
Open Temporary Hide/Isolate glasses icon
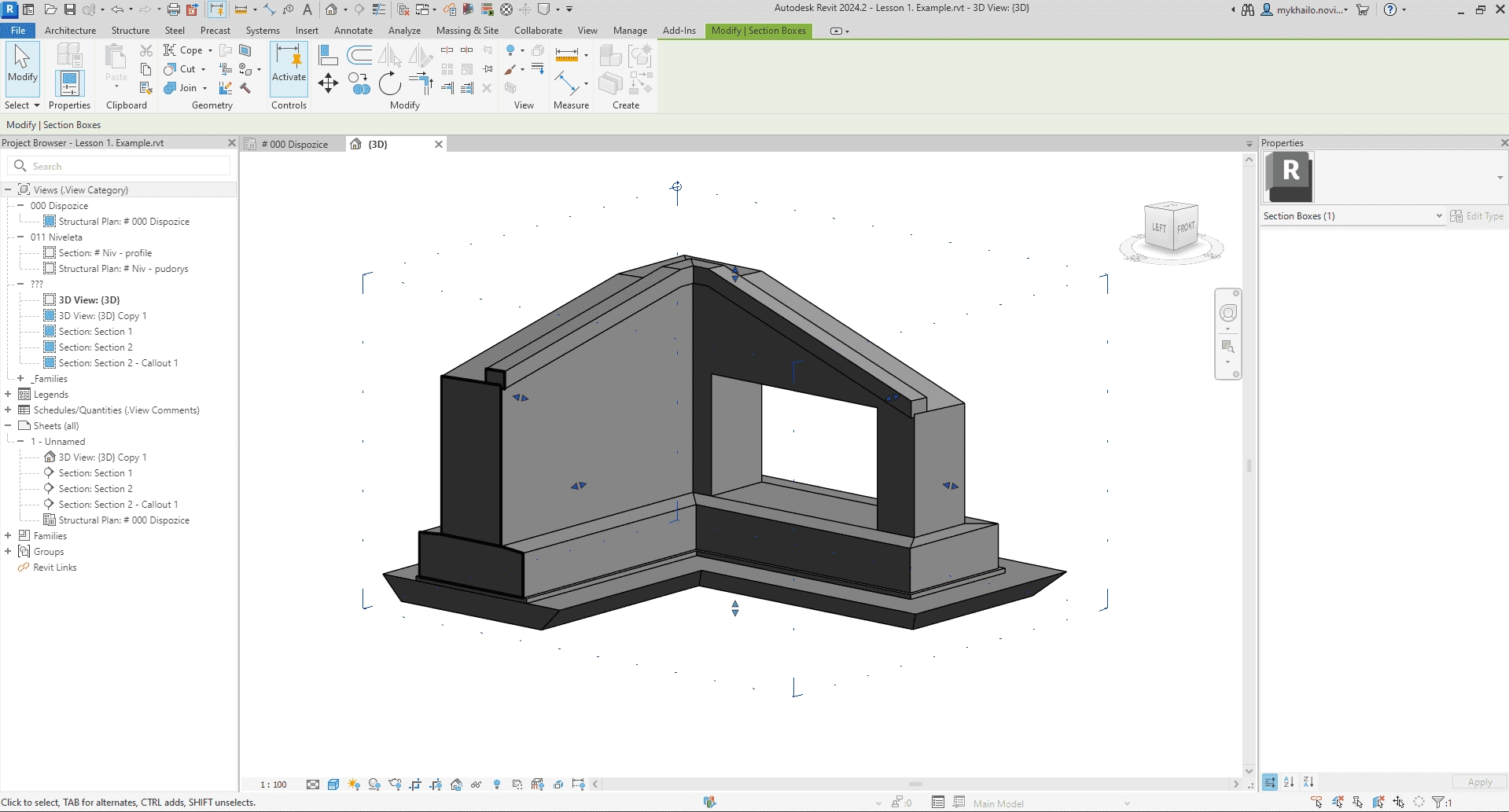(x=476, y=784)
